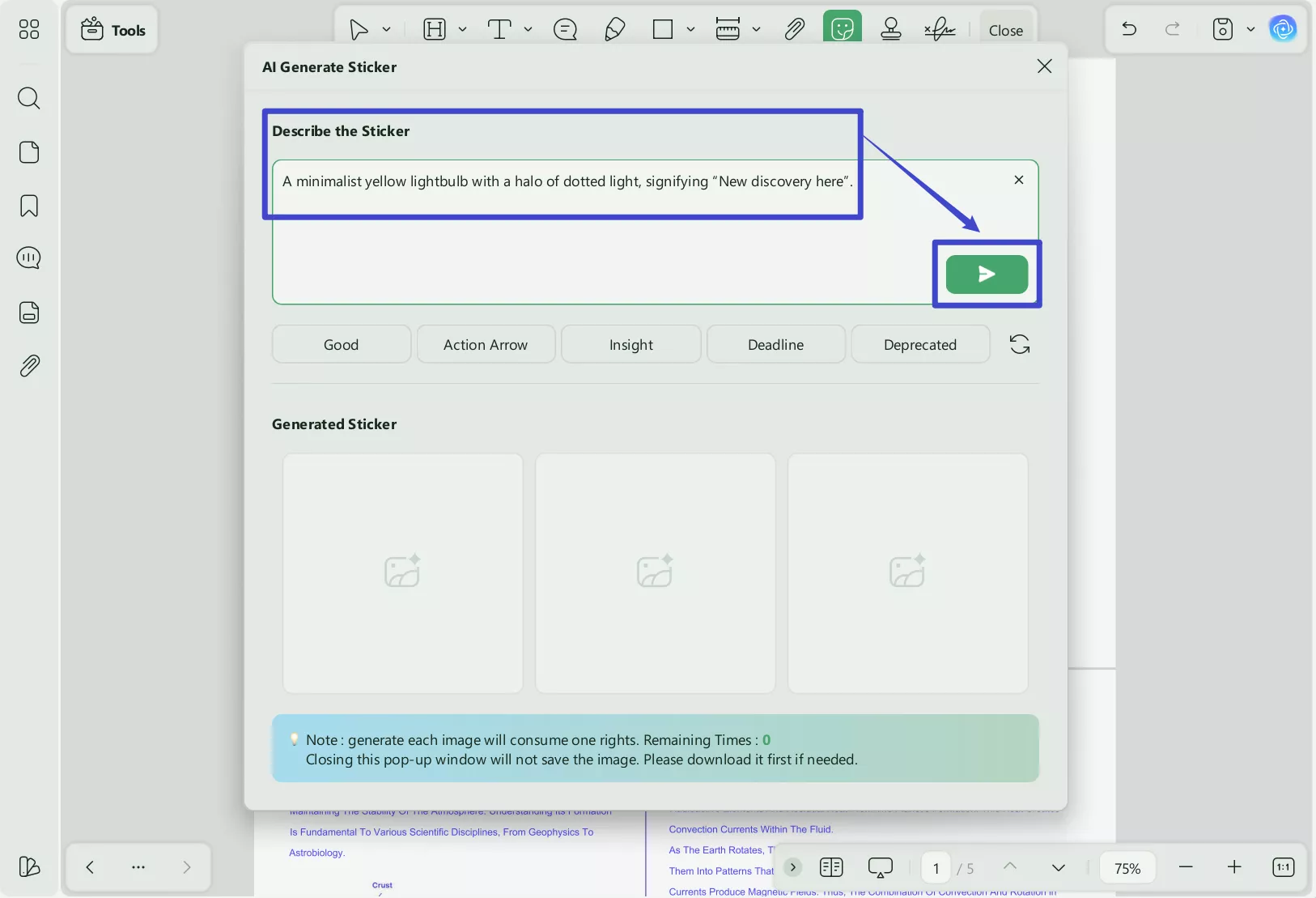Image resolution: width=1316 pixels, height=898 pixels.
Task: Open the bookmarks panel
Action: (x=29, y=206)
